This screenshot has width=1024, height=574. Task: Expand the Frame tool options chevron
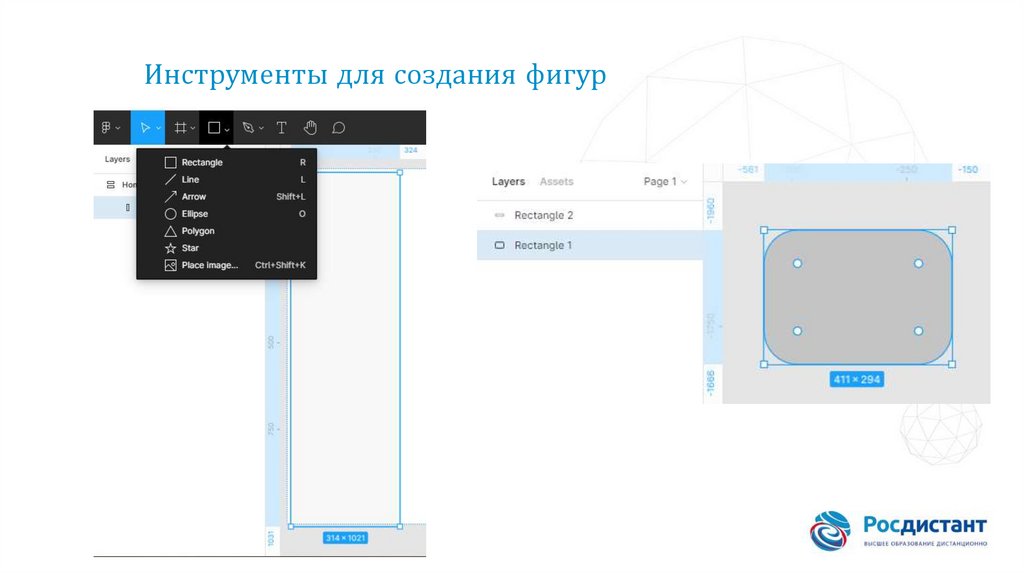click(x=193, y=129)
